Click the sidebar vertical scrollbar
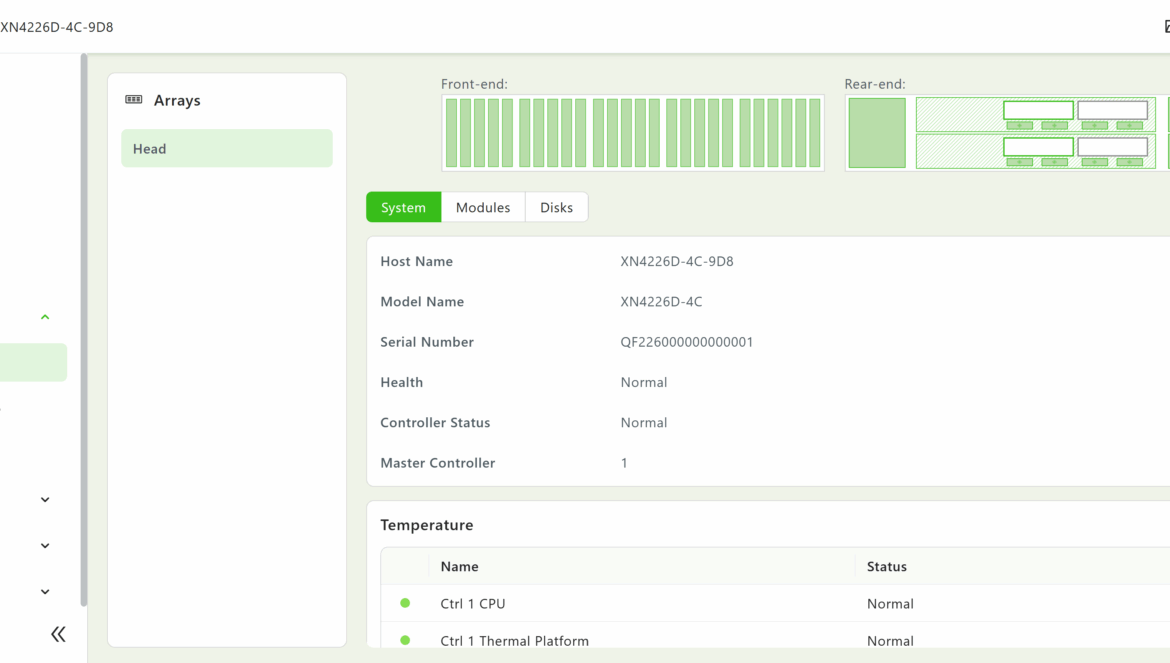 coord(84,330)
